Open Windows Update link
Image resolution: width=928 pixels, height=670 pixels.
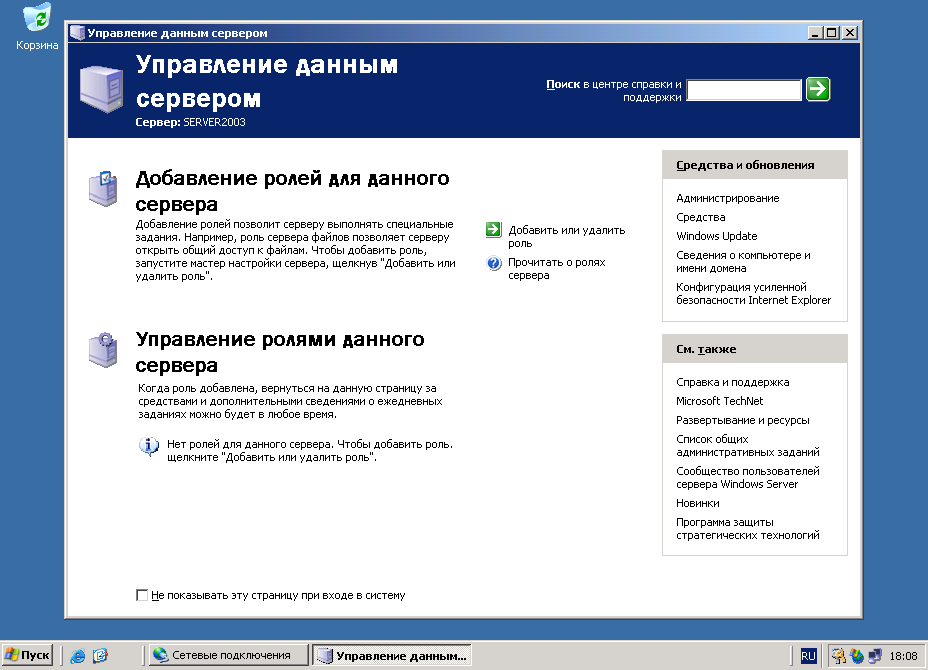717,236
